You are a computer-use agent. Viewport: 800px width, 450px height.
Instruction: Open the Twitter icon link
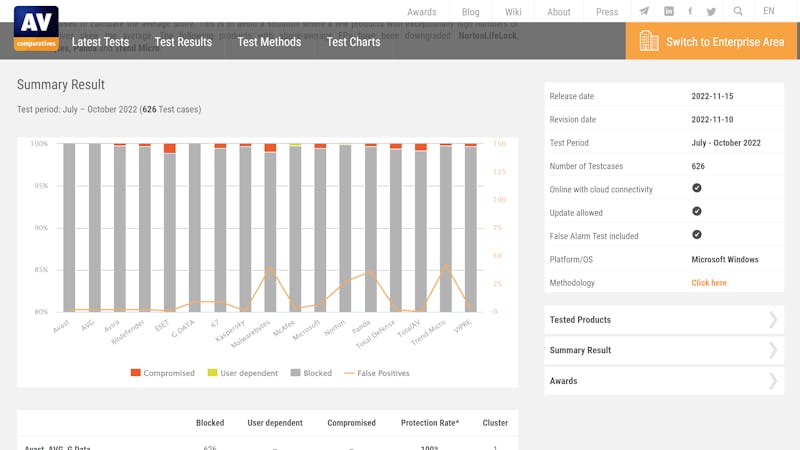tap(711, 11)
